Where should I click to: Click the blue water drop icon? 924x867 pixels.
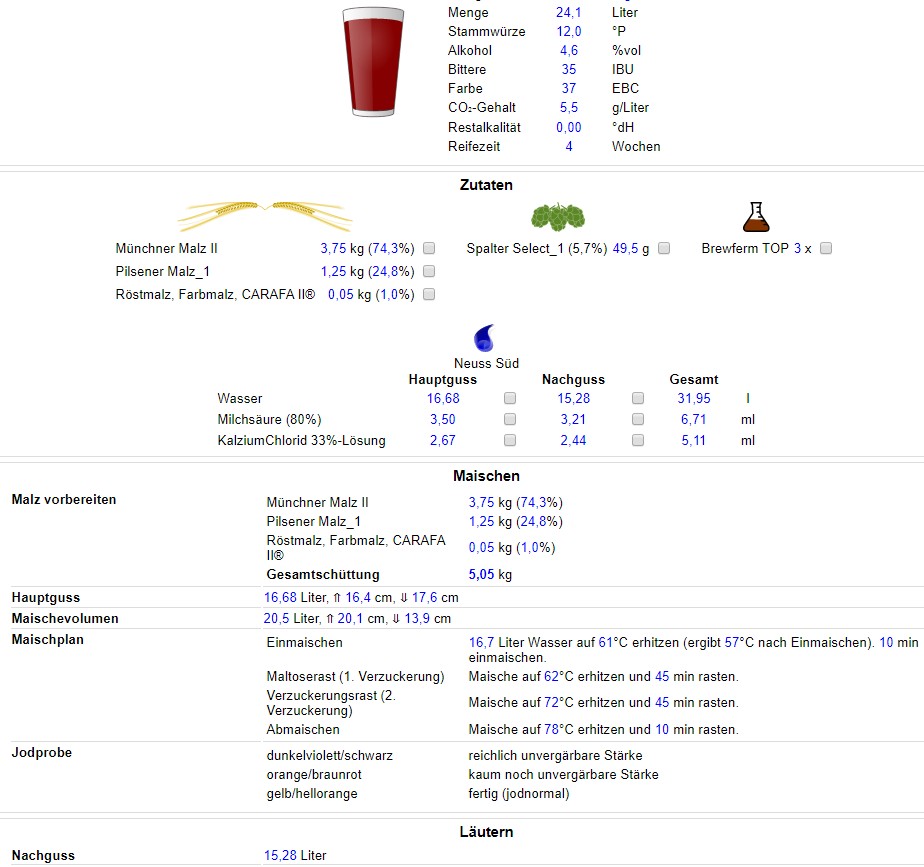[x=485, y=337]
